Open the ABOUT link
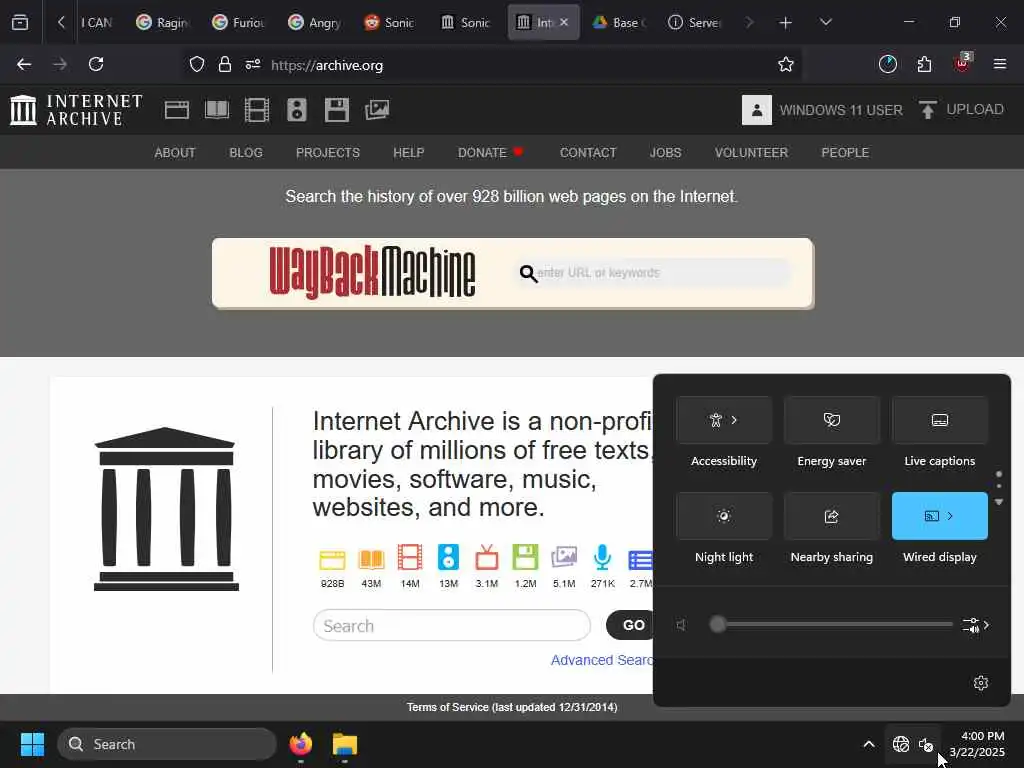The image size is (1024, 768). pos(174,152)
